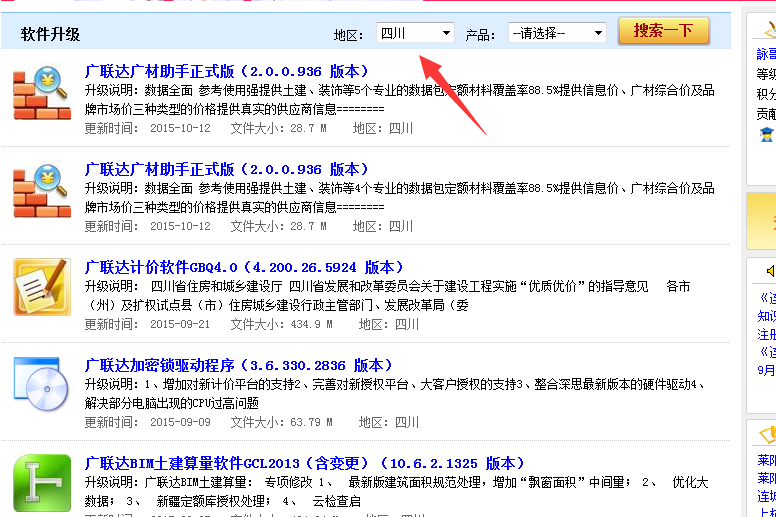Click brick wall icon beside the 5个专业 entry
The width and height of the screenshot is (776, 517).
[x=42, y=93]
